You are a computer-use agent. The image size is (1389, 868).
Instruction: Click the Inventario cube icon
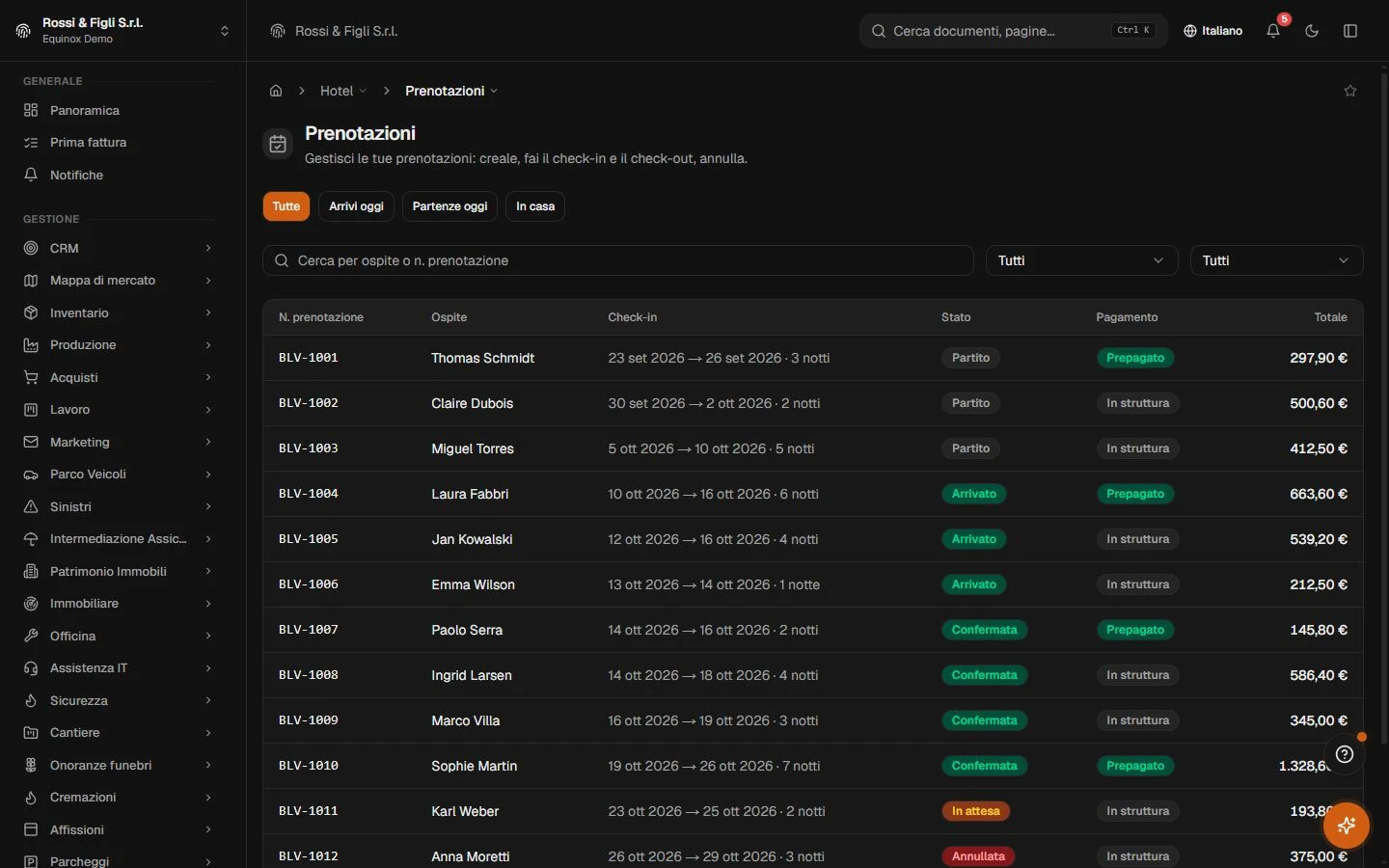(31, 312)
